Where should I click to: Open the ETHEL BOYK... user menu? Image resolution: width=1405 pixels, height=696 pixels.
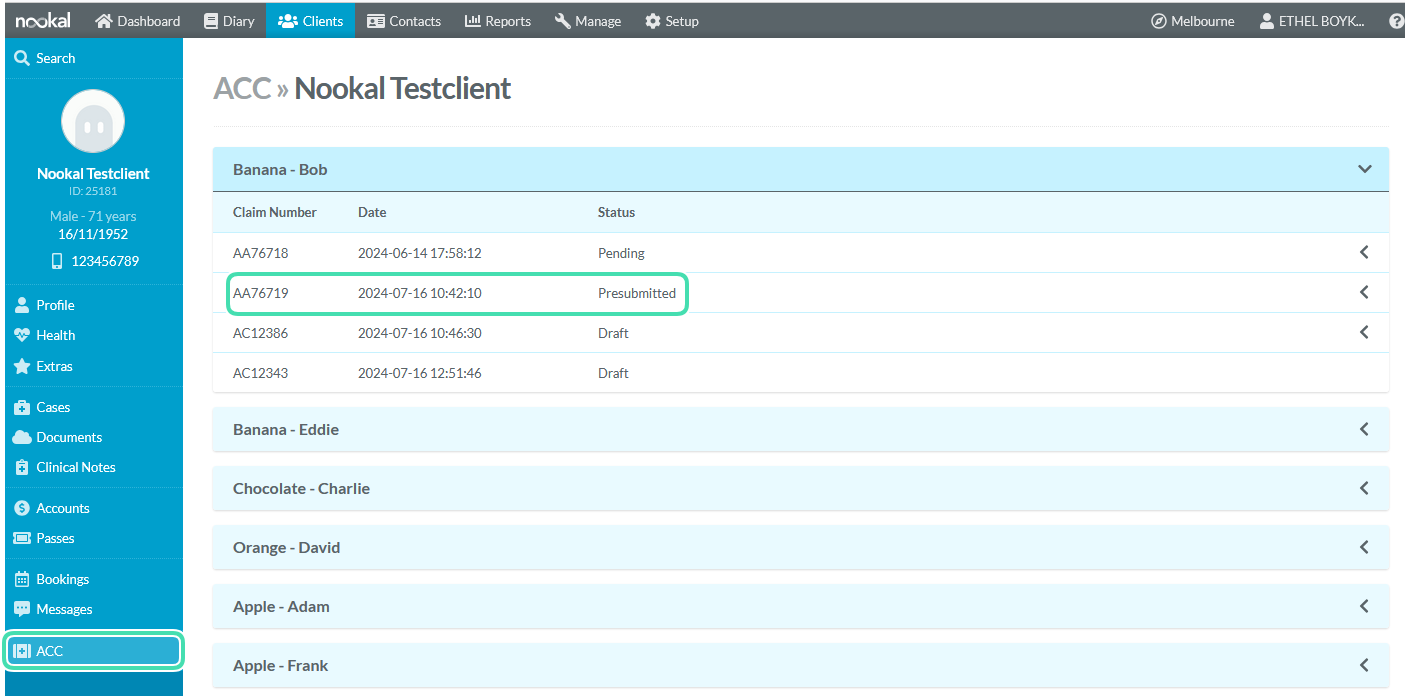[x=1311, y=20]
